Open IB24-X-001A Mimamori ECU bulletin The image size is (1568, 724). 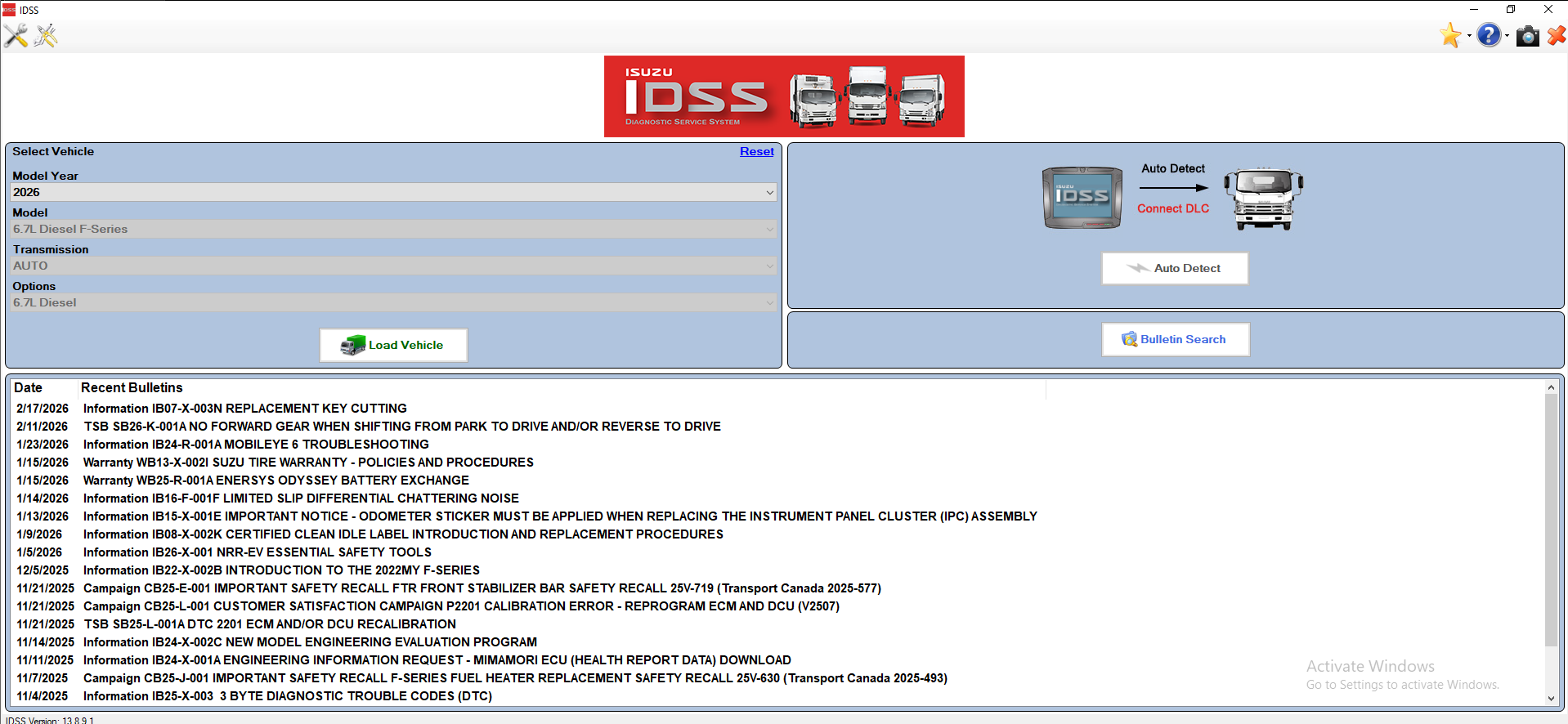437,660
